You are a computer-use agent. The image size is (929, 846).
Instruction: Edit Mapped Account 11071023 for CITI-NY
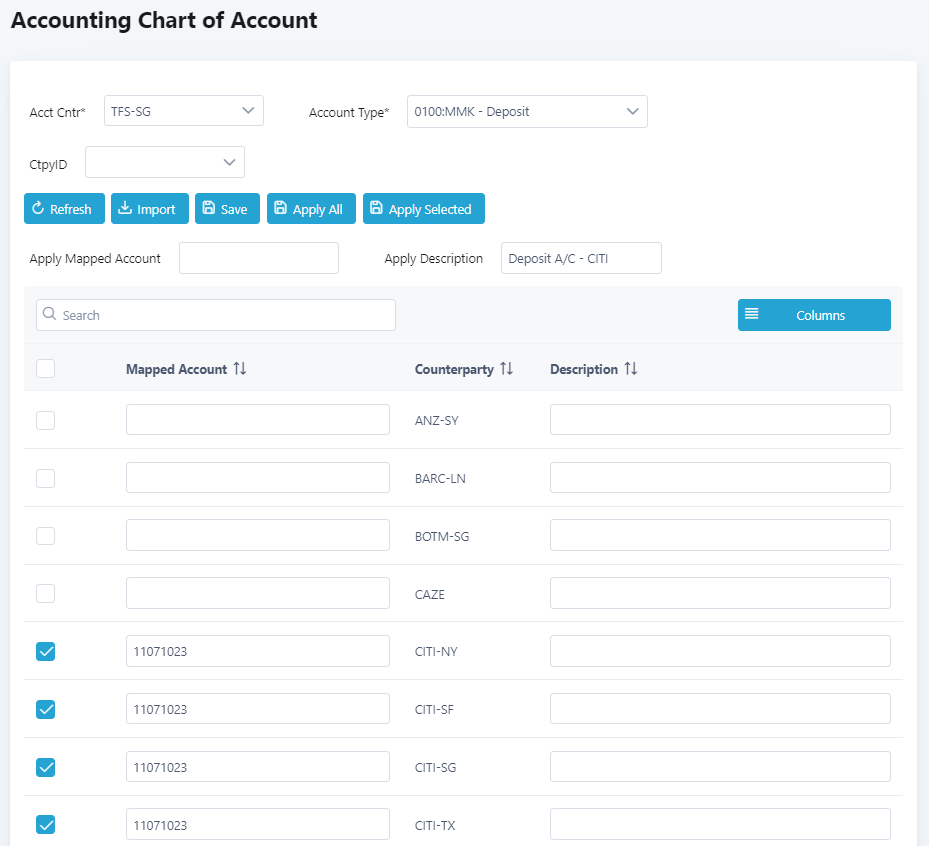click(x=258, y=651)
